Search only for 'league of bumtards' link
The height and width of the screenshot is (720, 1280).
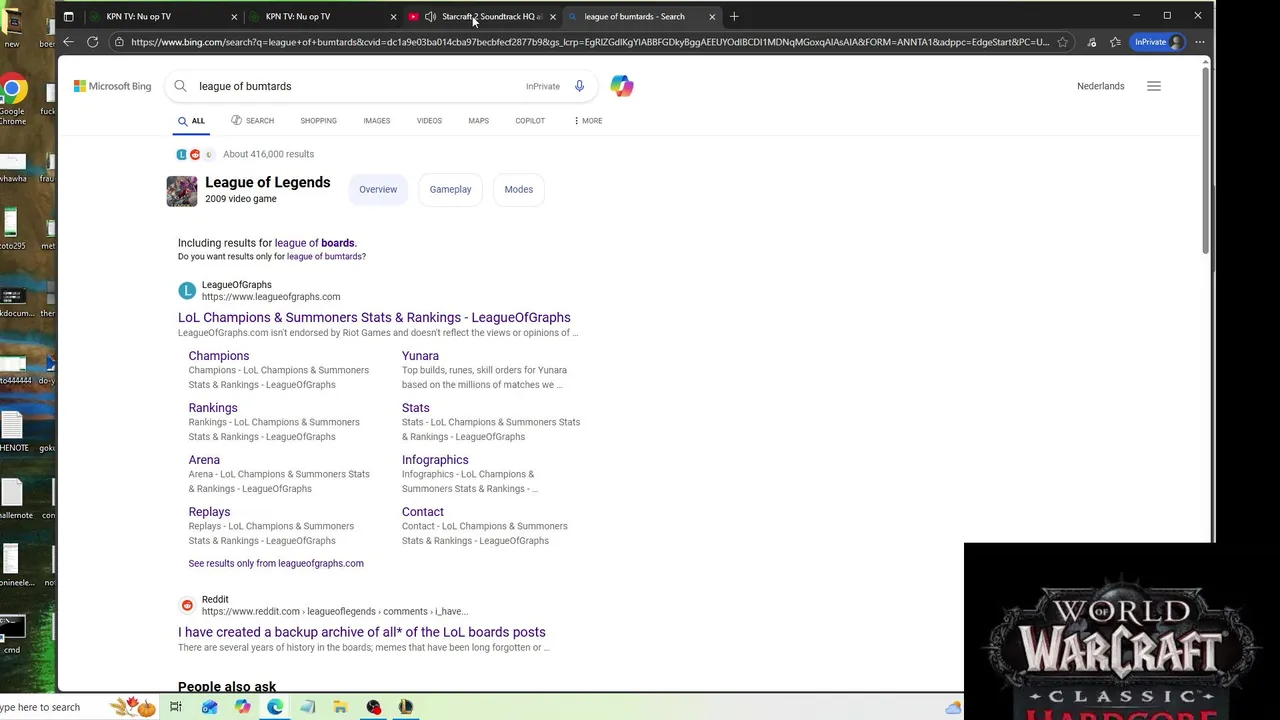(x=324, y=257)
